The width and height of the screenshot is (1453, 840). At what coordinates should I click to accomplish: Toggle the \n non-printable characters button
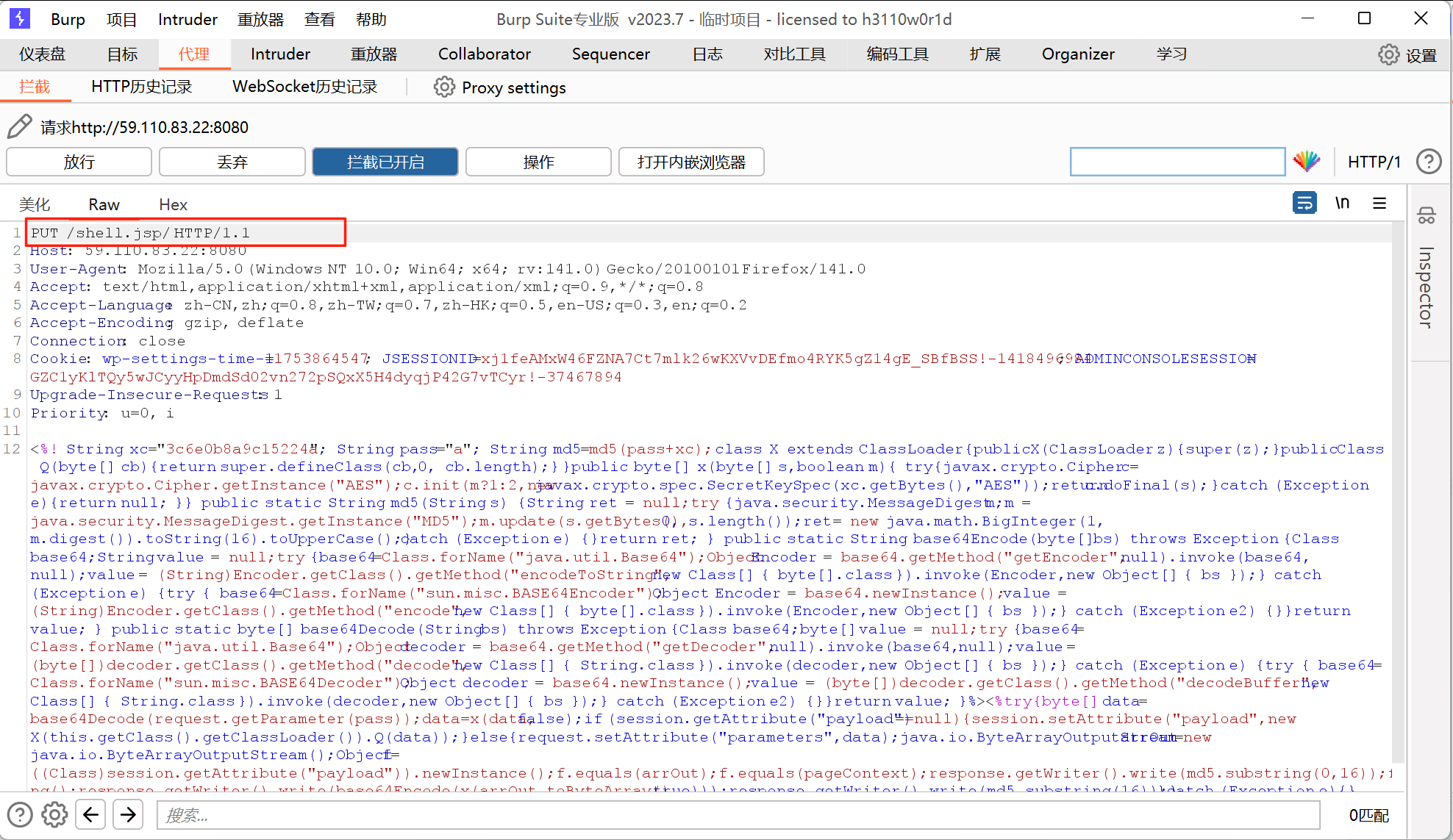tap(1342, 202)
